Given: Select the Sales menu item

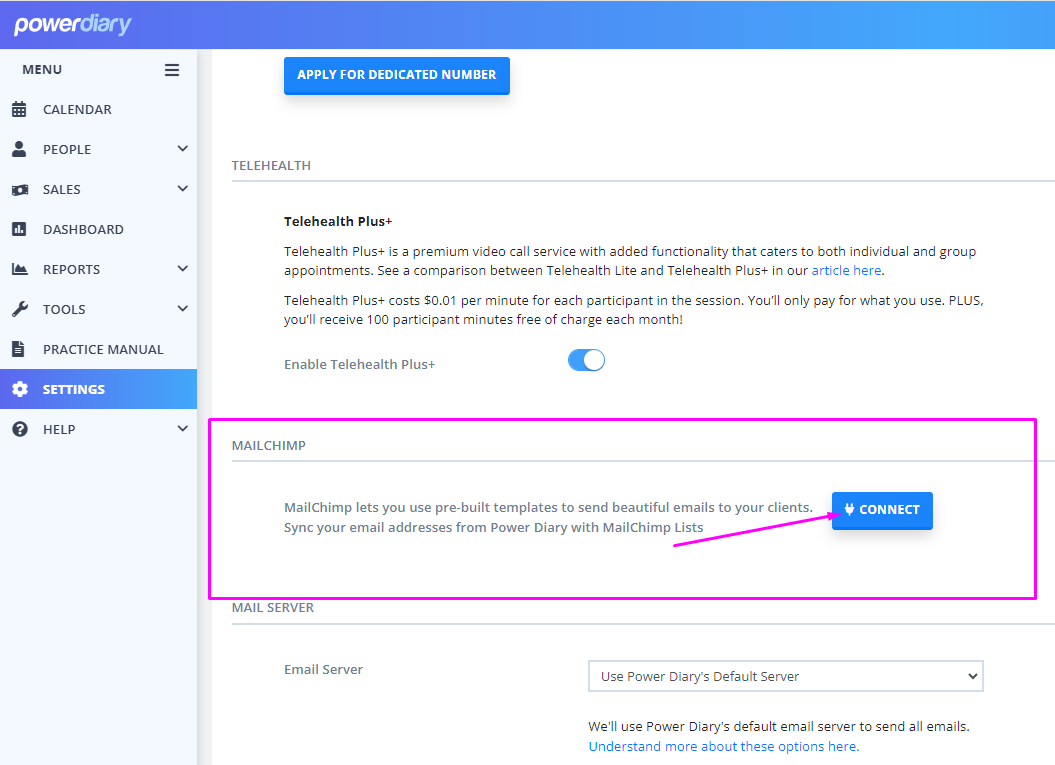Looking at the screenshot, I should [x=98, y=189].
